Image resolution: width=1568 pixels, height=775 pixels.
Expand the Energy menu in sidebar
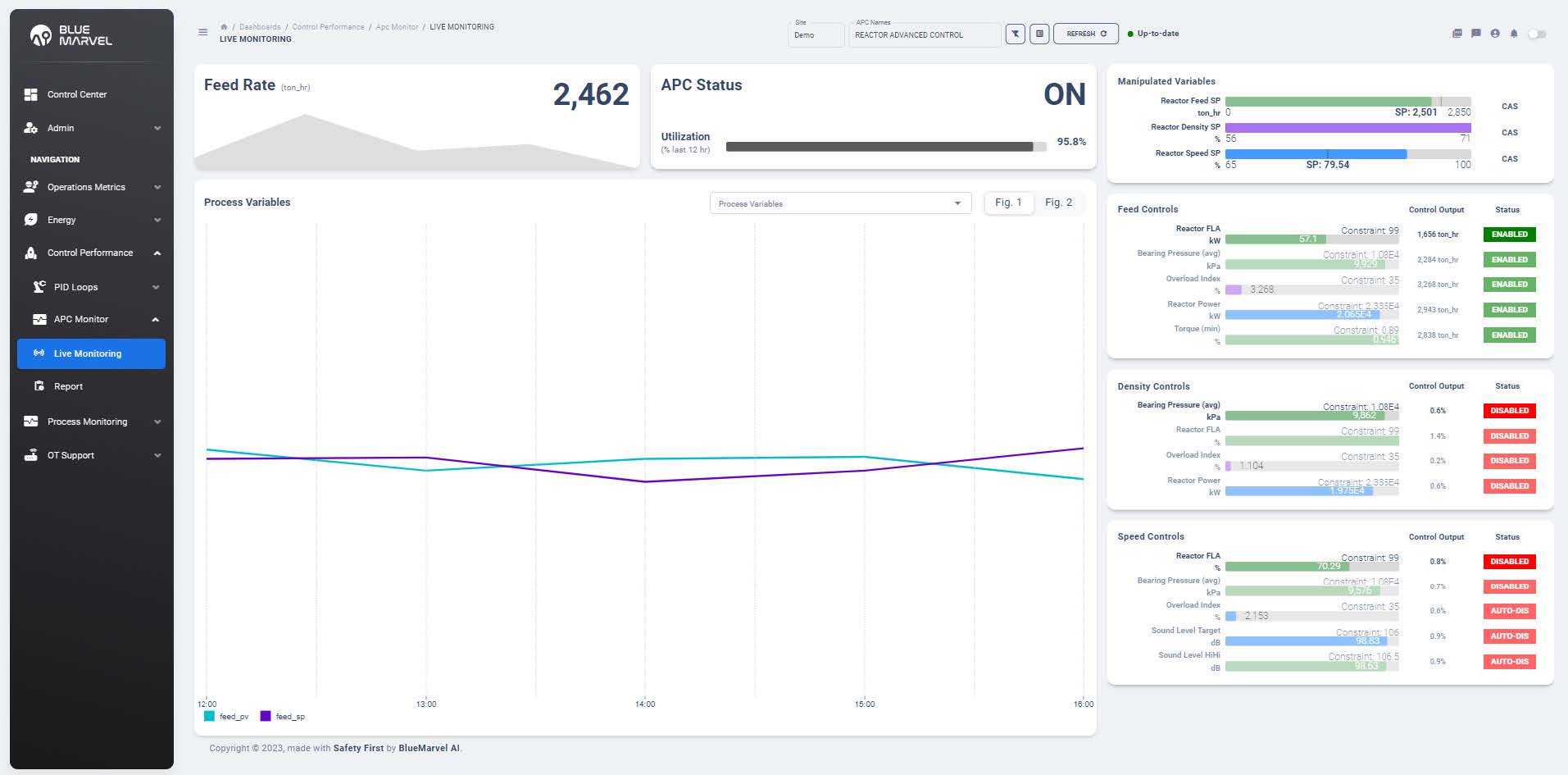pos(92,220)
